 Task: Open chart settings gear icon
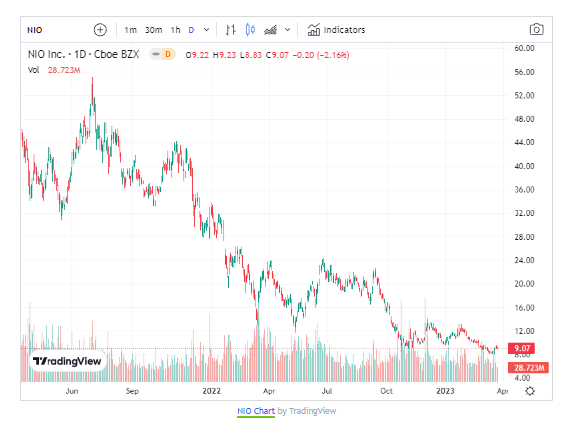click(x=530, y=391)
